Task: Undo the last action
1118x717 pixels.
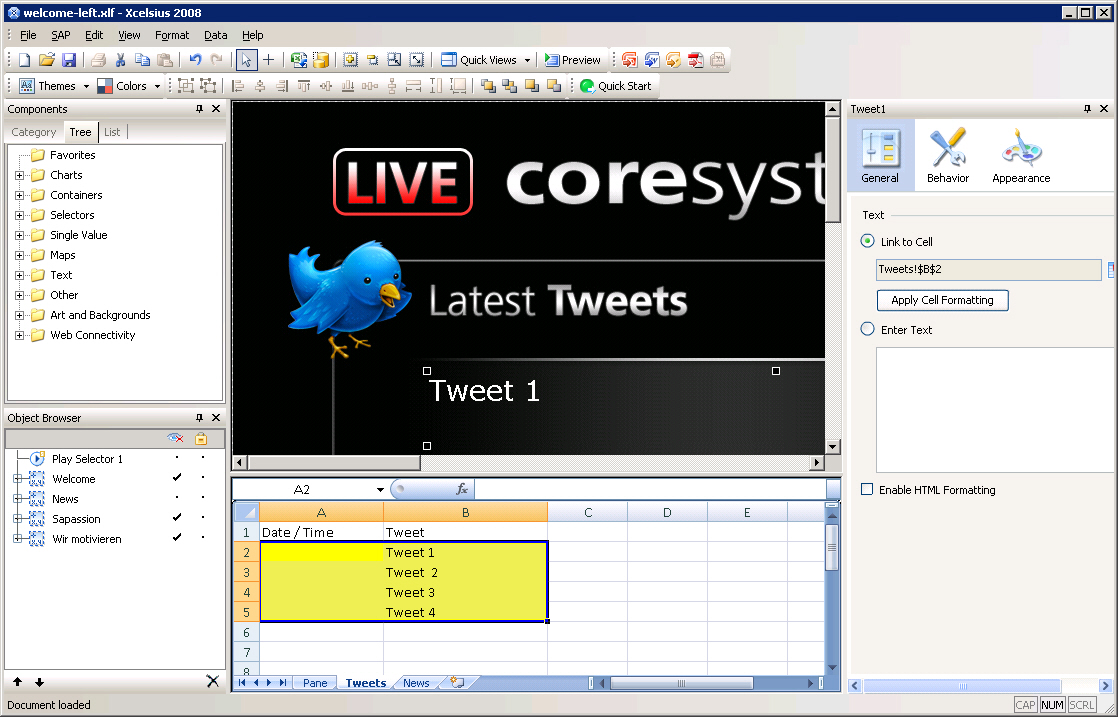Action: pos(195,60)
